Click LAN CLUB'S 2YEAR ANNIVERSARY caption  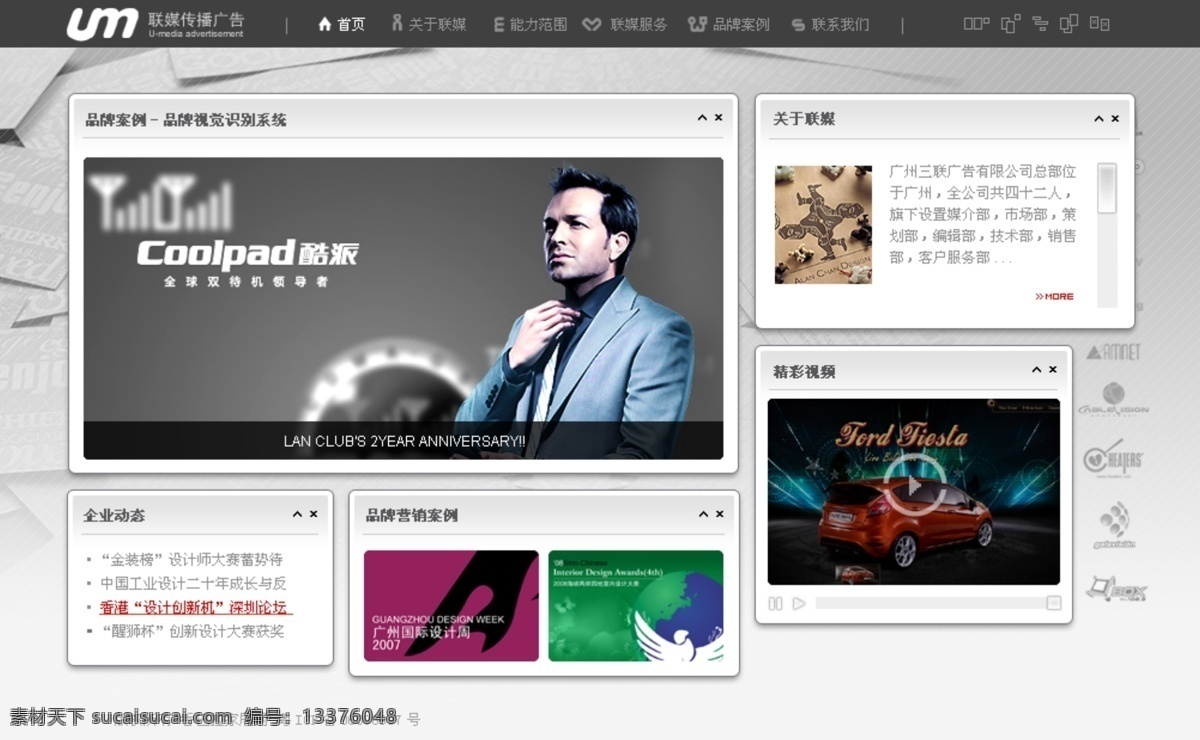coord(404,441)
